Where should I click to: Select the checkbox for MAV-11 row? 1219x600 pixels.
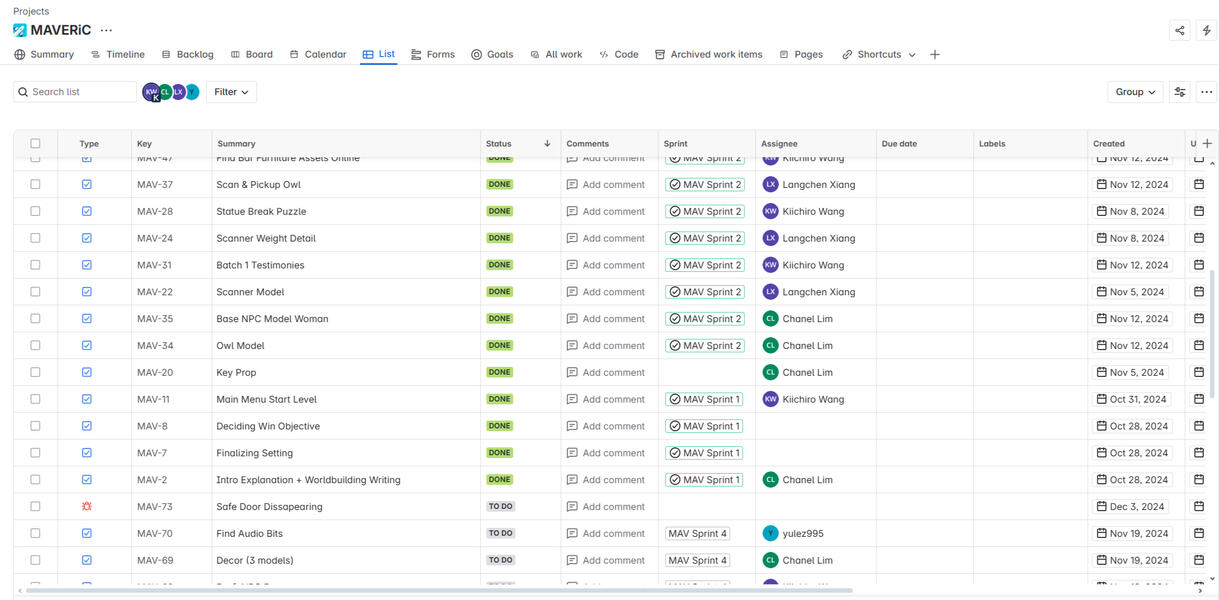tap(35, 399)
